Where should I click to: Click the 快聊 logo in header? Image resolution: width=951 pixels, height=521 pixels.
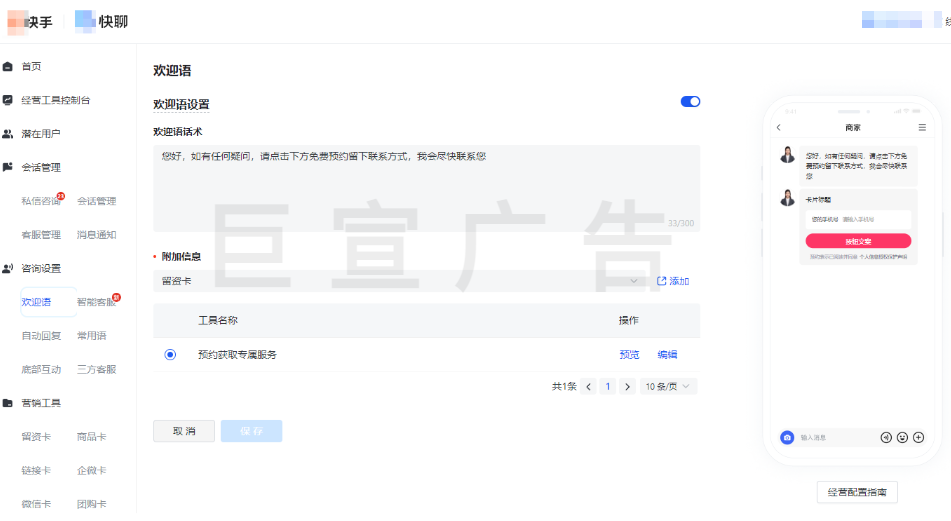point(101,21)
